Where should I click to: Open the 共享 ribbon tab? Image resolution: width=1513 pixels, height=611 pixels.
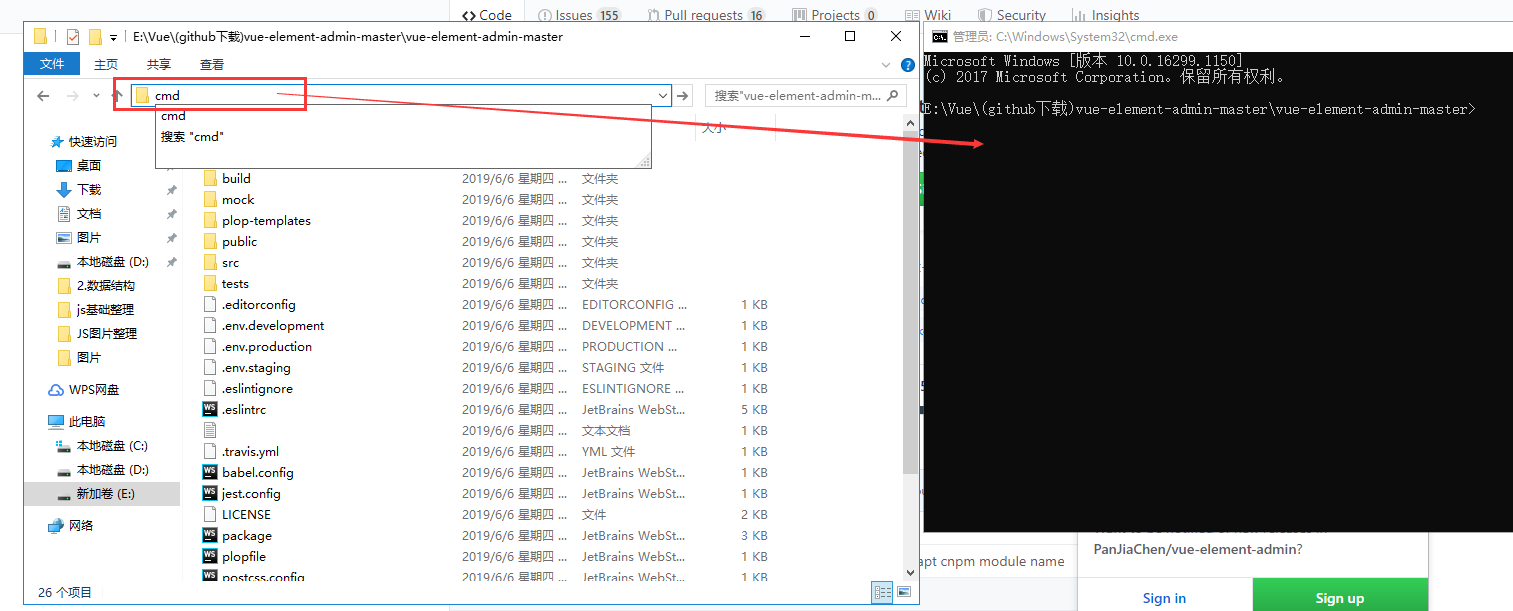[159, 65]
